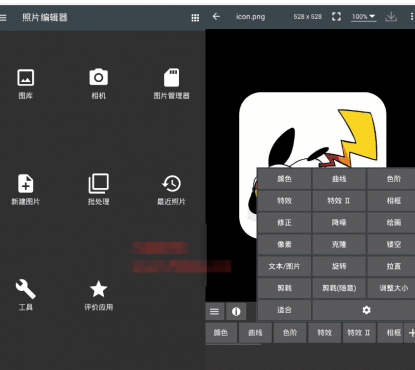Create a new image with 新建图片

26,183
